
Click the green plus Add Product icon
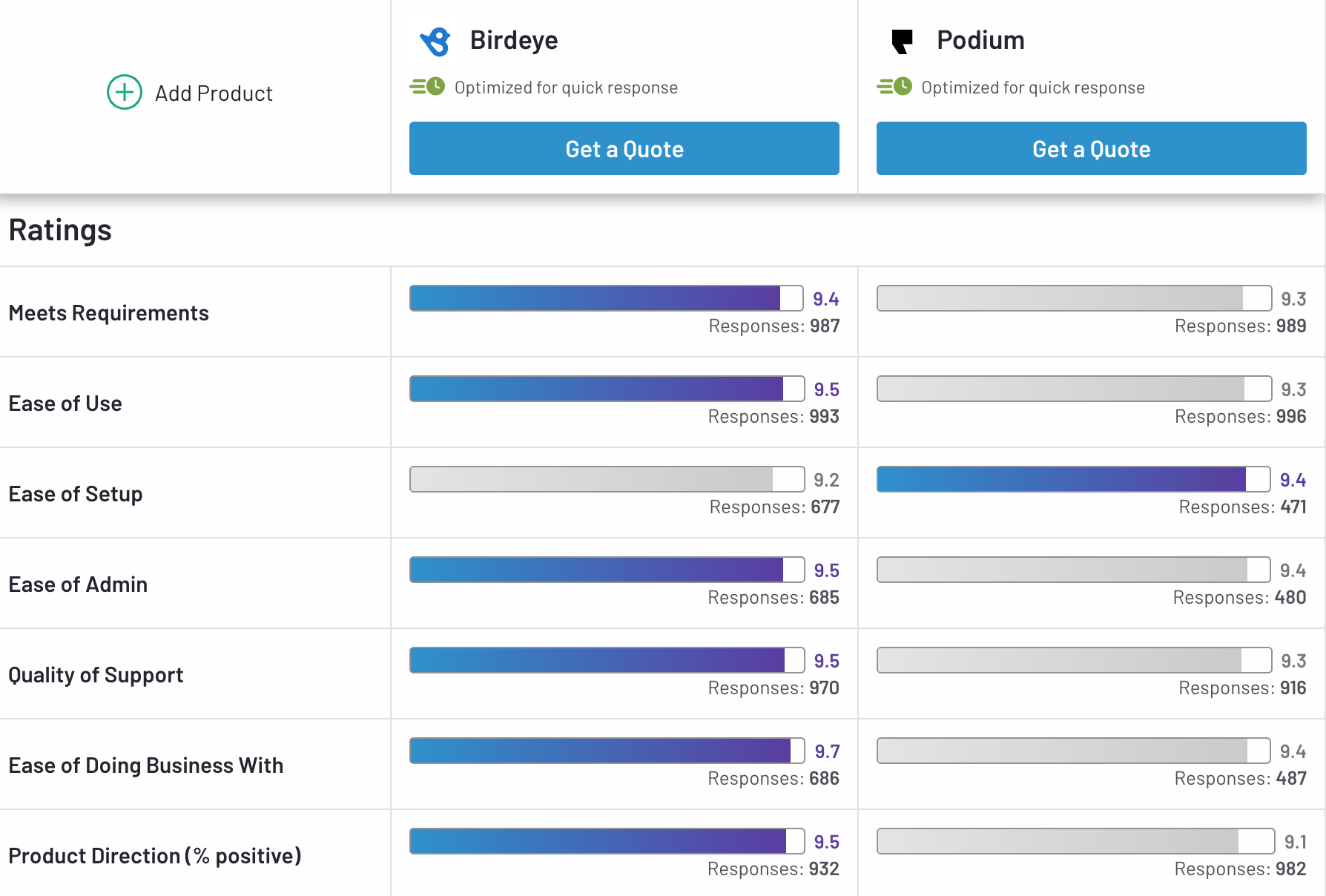pos(125,93)
